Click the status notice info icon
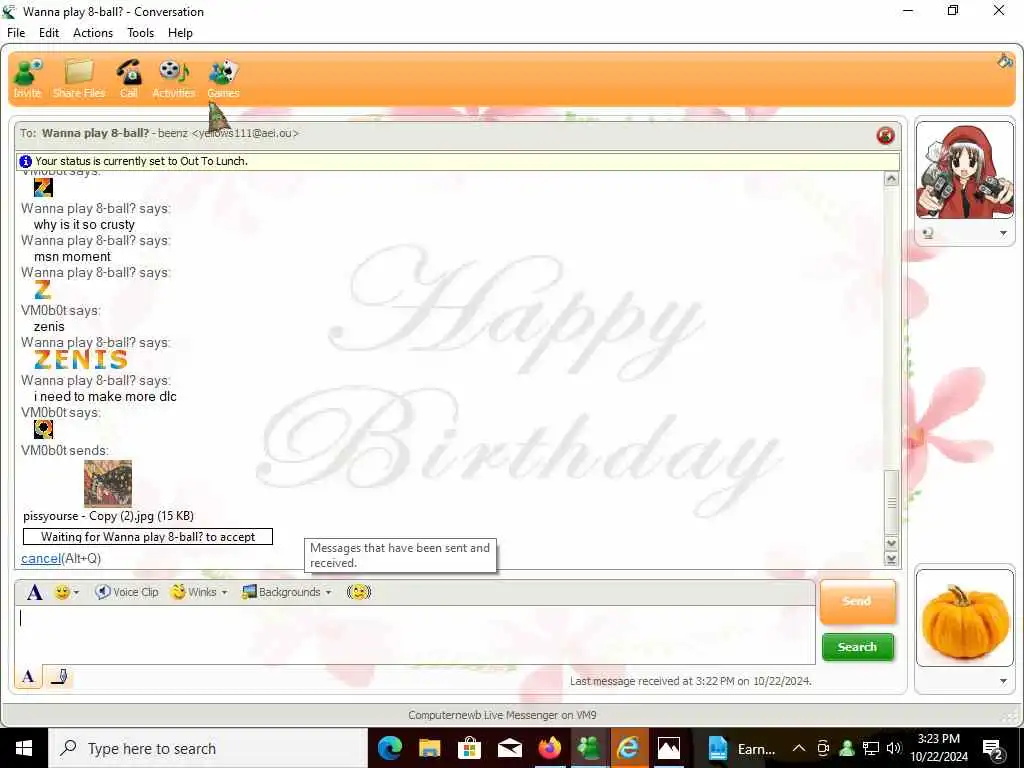This screenshot has height=768, width=1024. point(25,161)
